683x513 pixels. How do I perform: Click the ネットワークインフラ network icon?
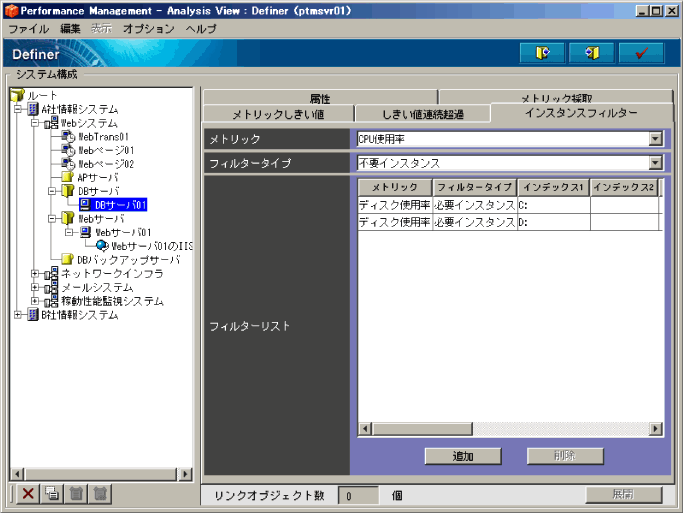click(x=51, y=273)
